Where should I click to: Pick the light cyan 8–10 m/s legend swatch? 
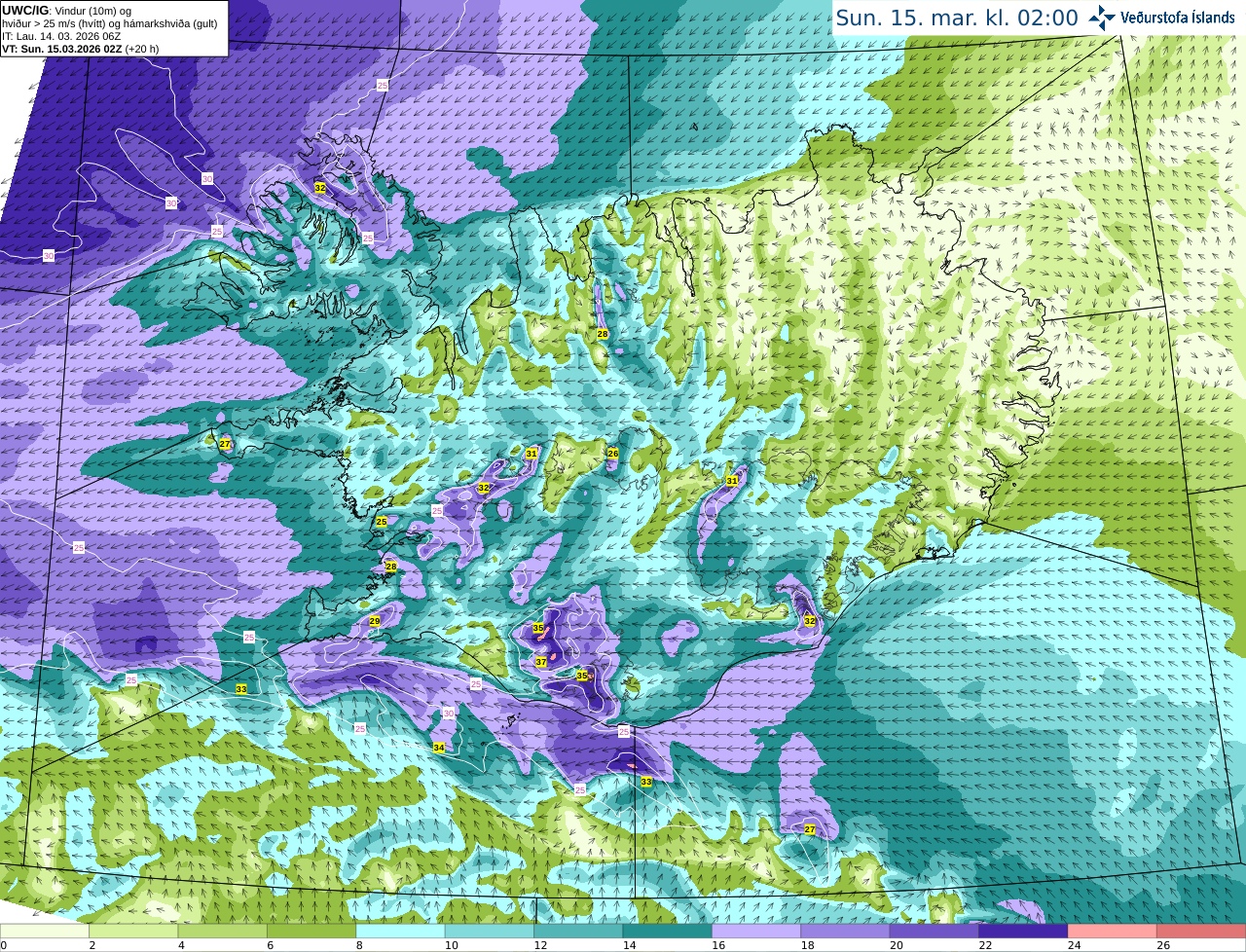point(400,931)
